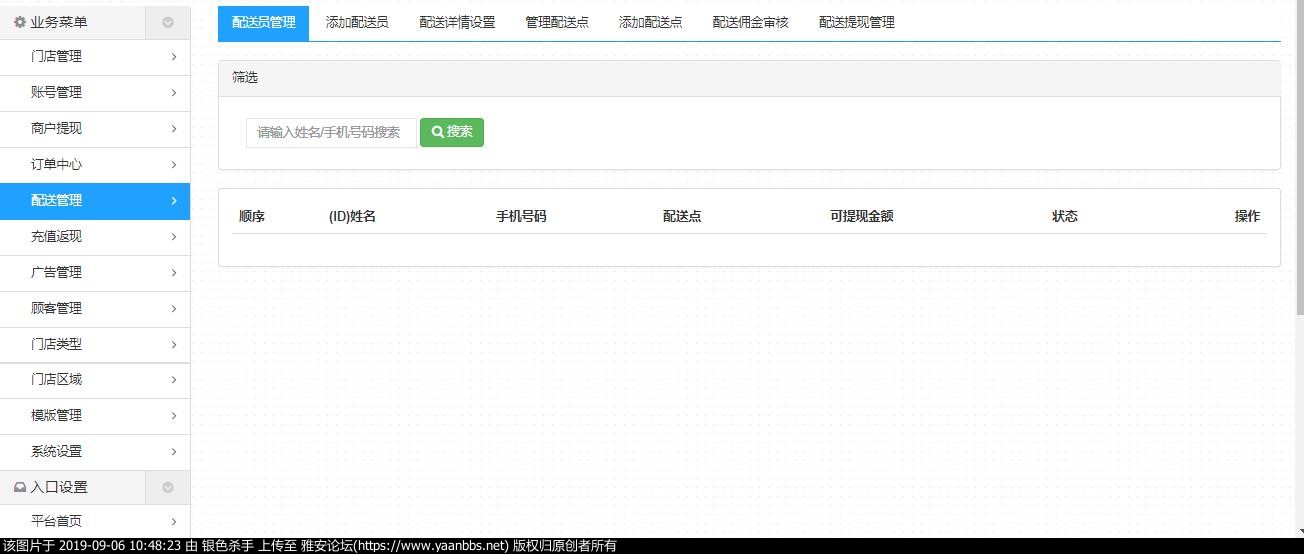The height and width of the screenshot is (554, 1304).
Task: Click the 可提现金额 column header
Action: pos(861,216)
